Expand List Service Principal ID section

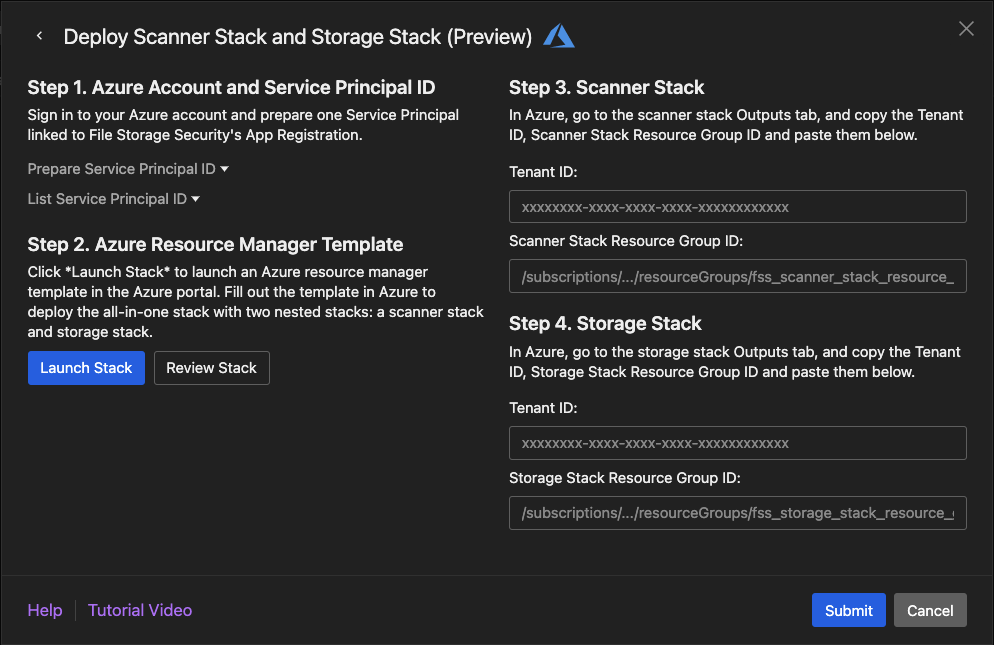(x=114, y=199)
